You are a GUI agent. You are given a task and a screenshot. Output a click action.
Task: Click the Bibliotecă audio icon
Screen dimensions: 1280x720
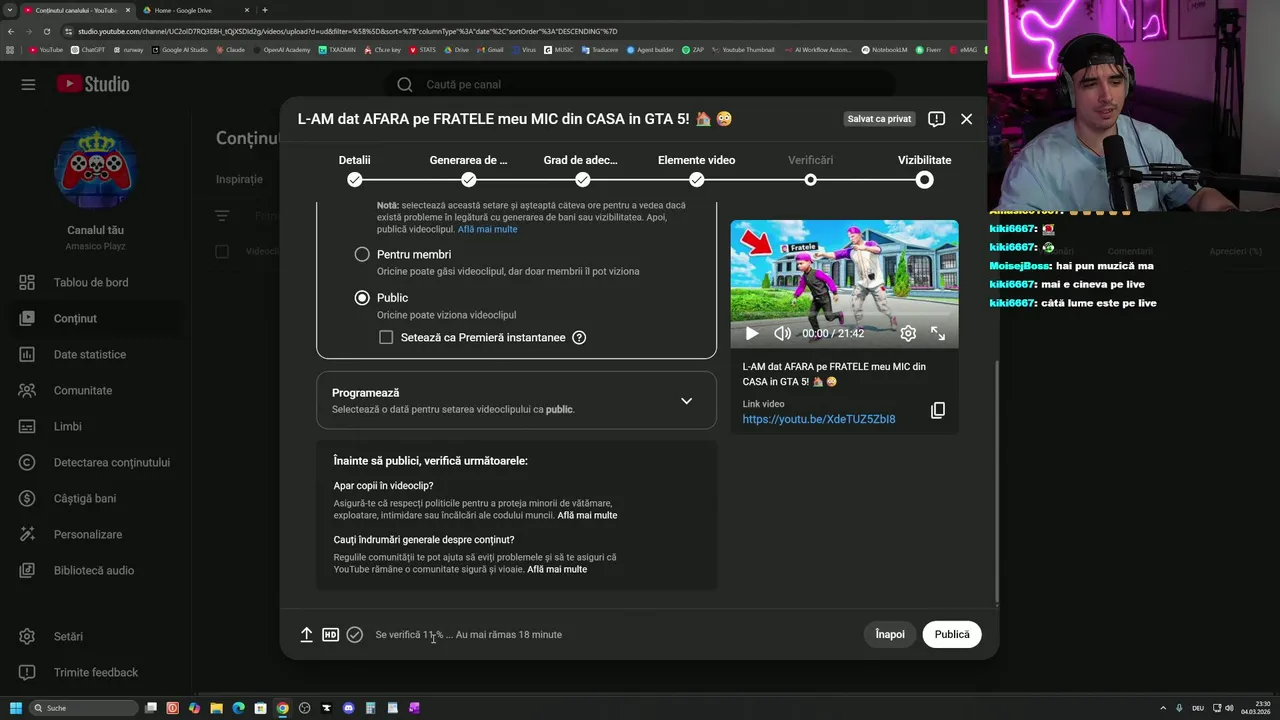pyautogui.click(x=27, y=570)
